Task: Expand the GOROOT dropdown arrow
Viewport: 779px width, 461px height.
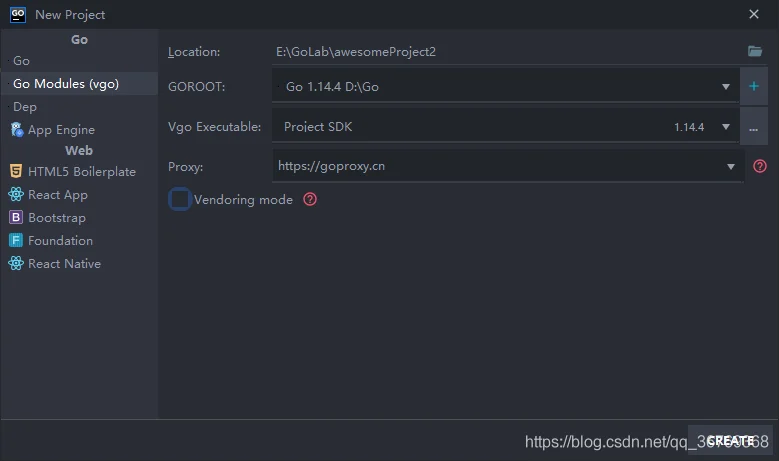Action: pyautogui.click(x=725, y=86)
